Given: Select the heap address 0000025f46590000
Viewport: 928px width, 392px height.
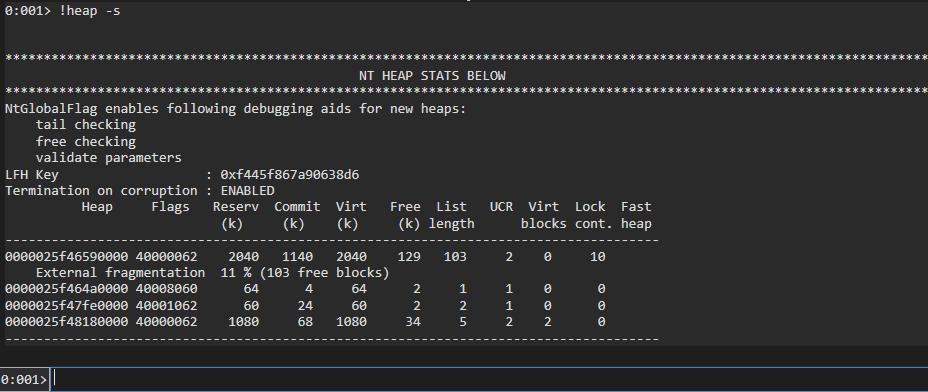Looking at the screenshot, I should point(66,257).
